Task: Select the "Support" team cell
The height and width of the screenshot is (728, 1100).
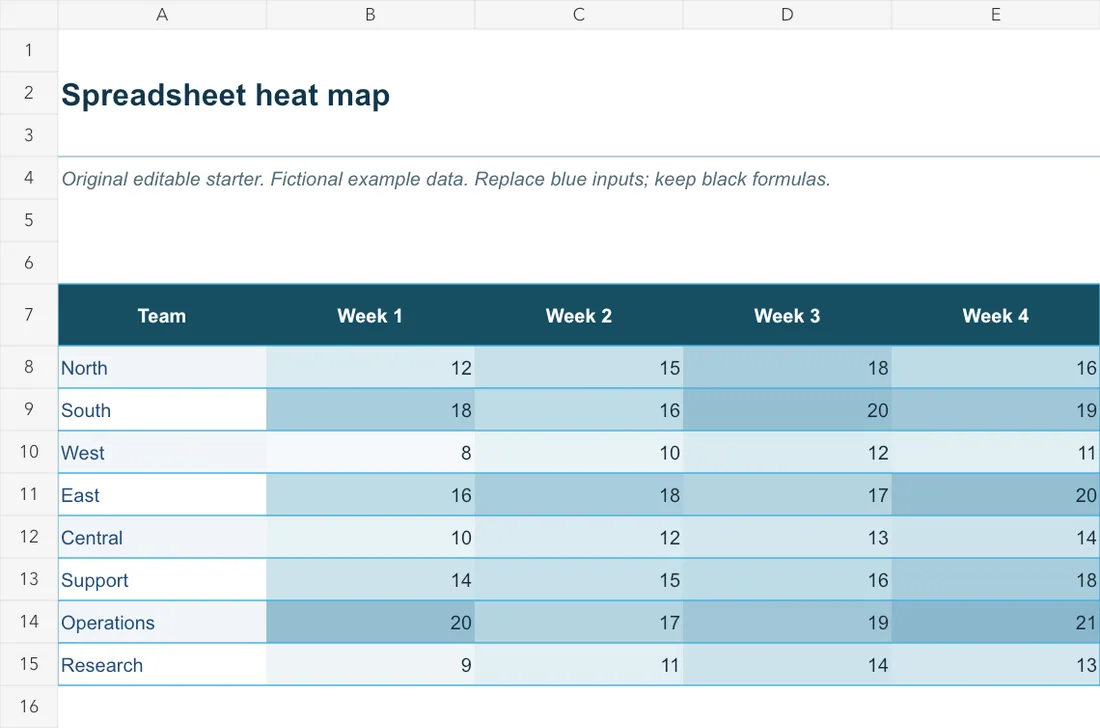Action: 162,580
